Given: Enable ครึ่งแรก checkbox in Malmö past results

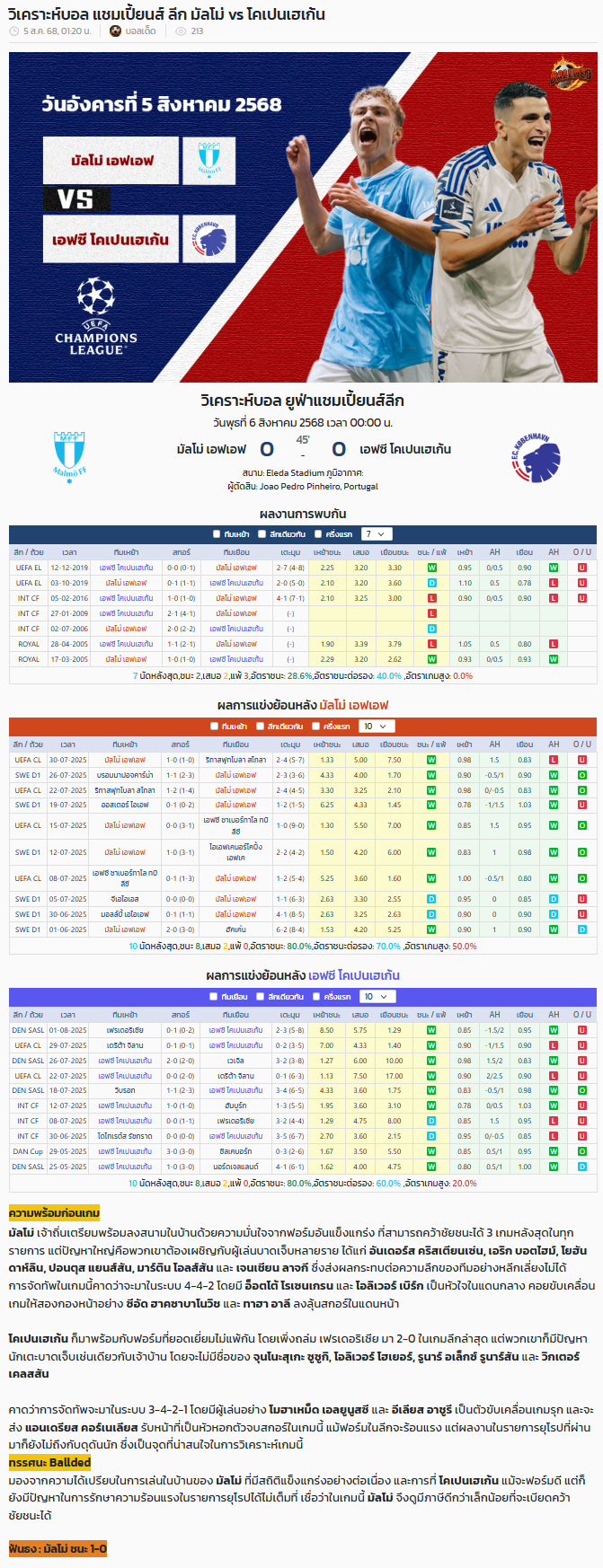Looking at the screenshot, I should (316, 727).
